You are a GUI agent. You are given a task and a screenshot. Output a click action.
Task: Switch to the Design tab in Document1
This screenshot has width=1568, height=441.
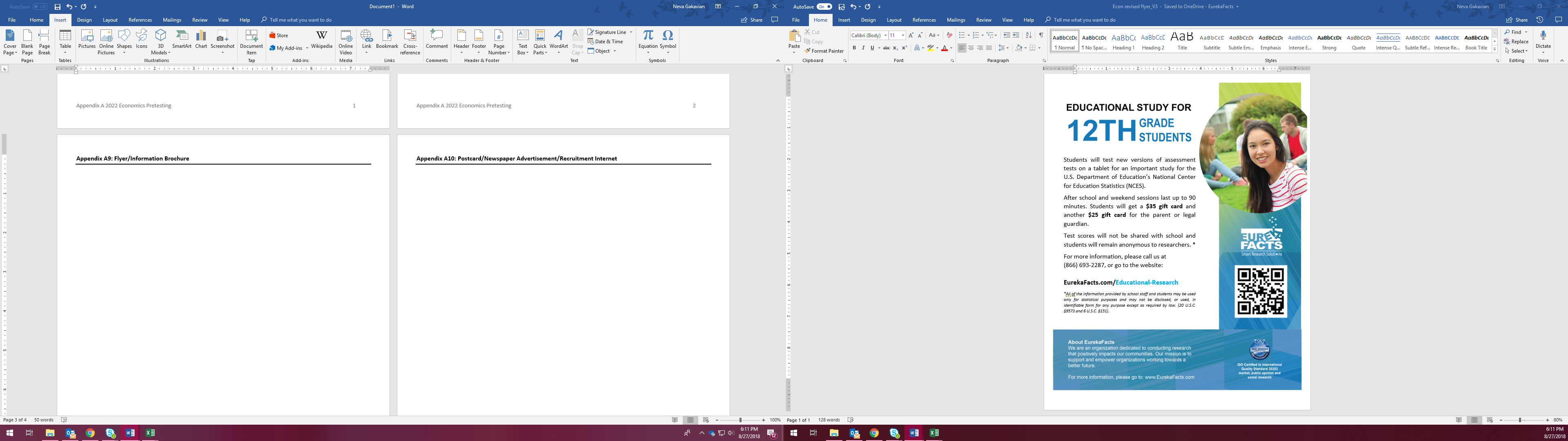pyautogui.click(x=84, y=20)
